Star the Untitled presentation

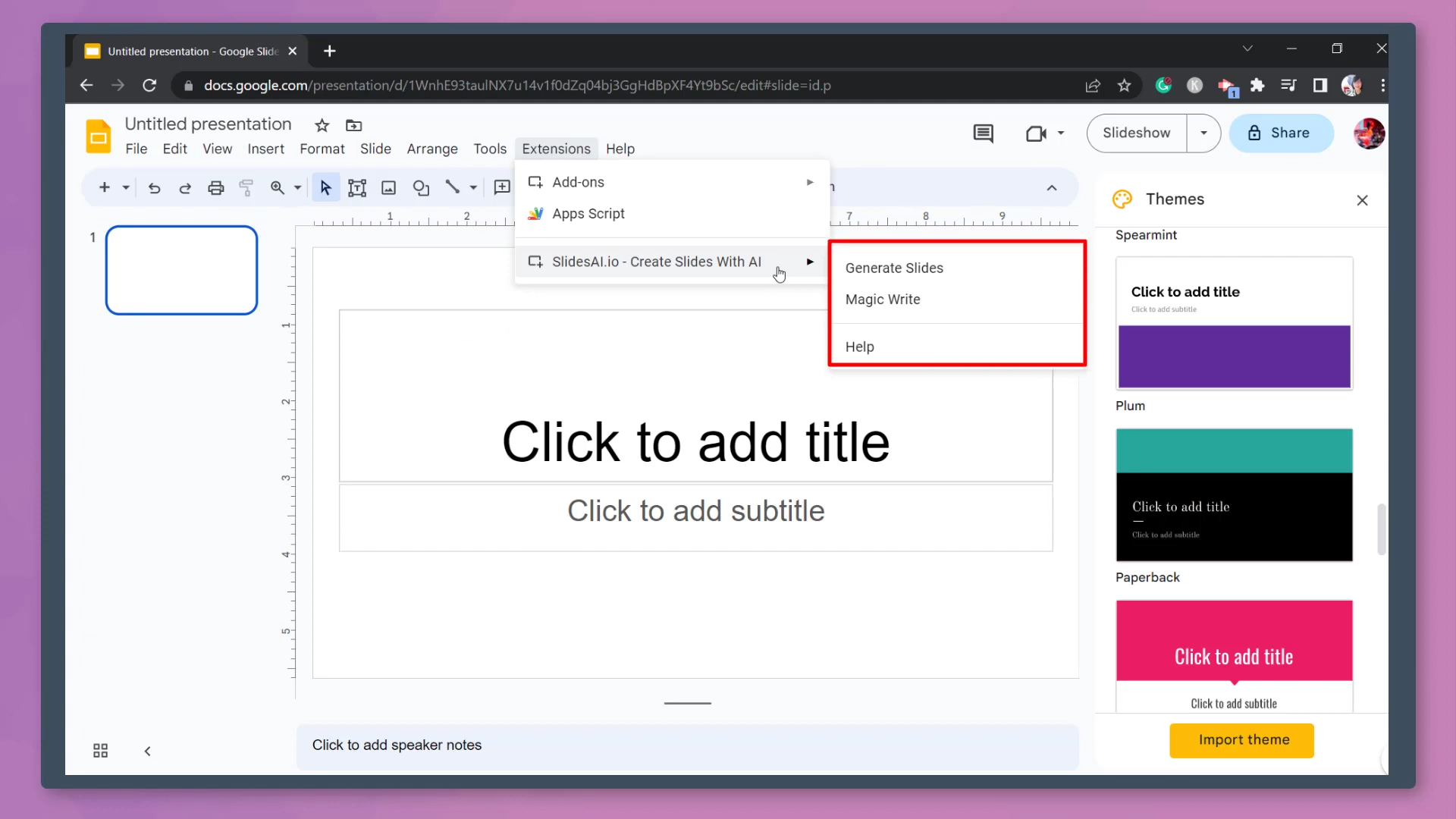pos(321,125)
